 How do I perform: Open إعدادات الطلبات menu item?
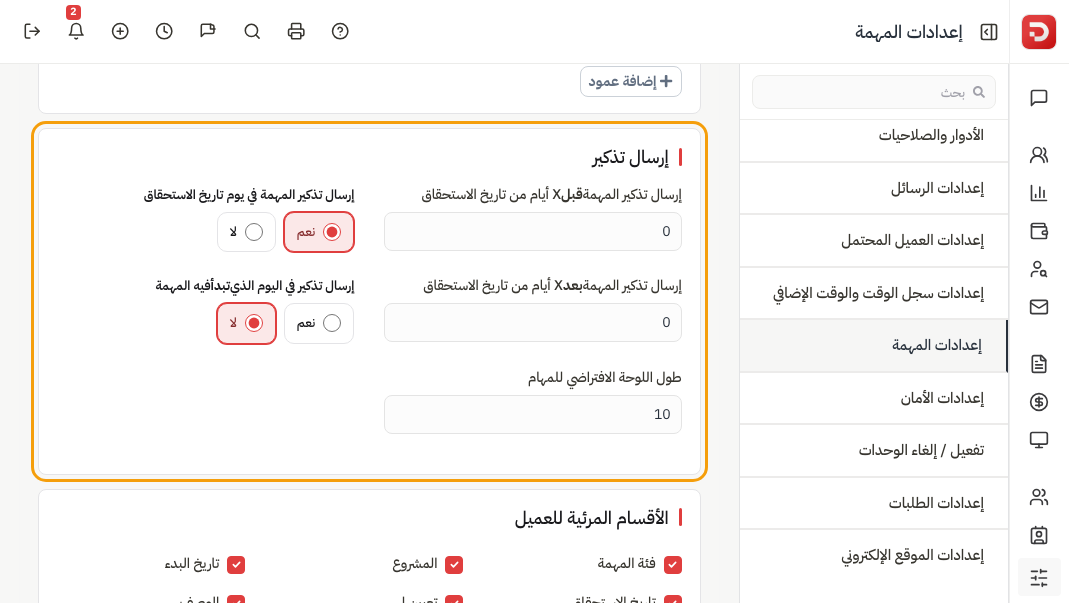pyautogui.click(x=874, y=503)
